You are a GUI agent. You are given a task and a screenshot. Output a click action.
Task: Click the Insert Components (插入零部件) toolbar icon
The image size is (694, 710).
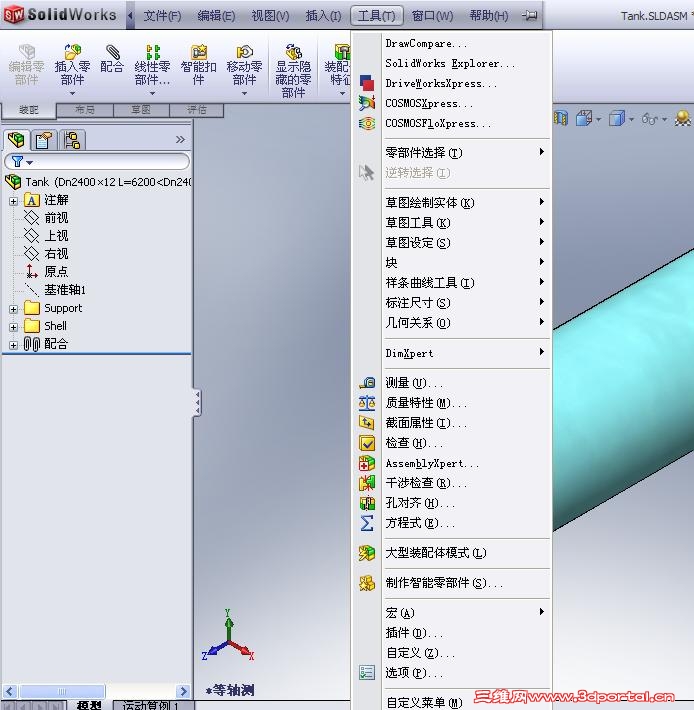click(72, 52)
